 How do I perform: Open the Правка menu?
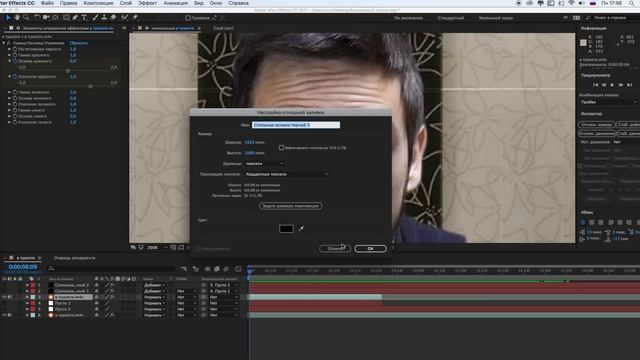point(68,3)
